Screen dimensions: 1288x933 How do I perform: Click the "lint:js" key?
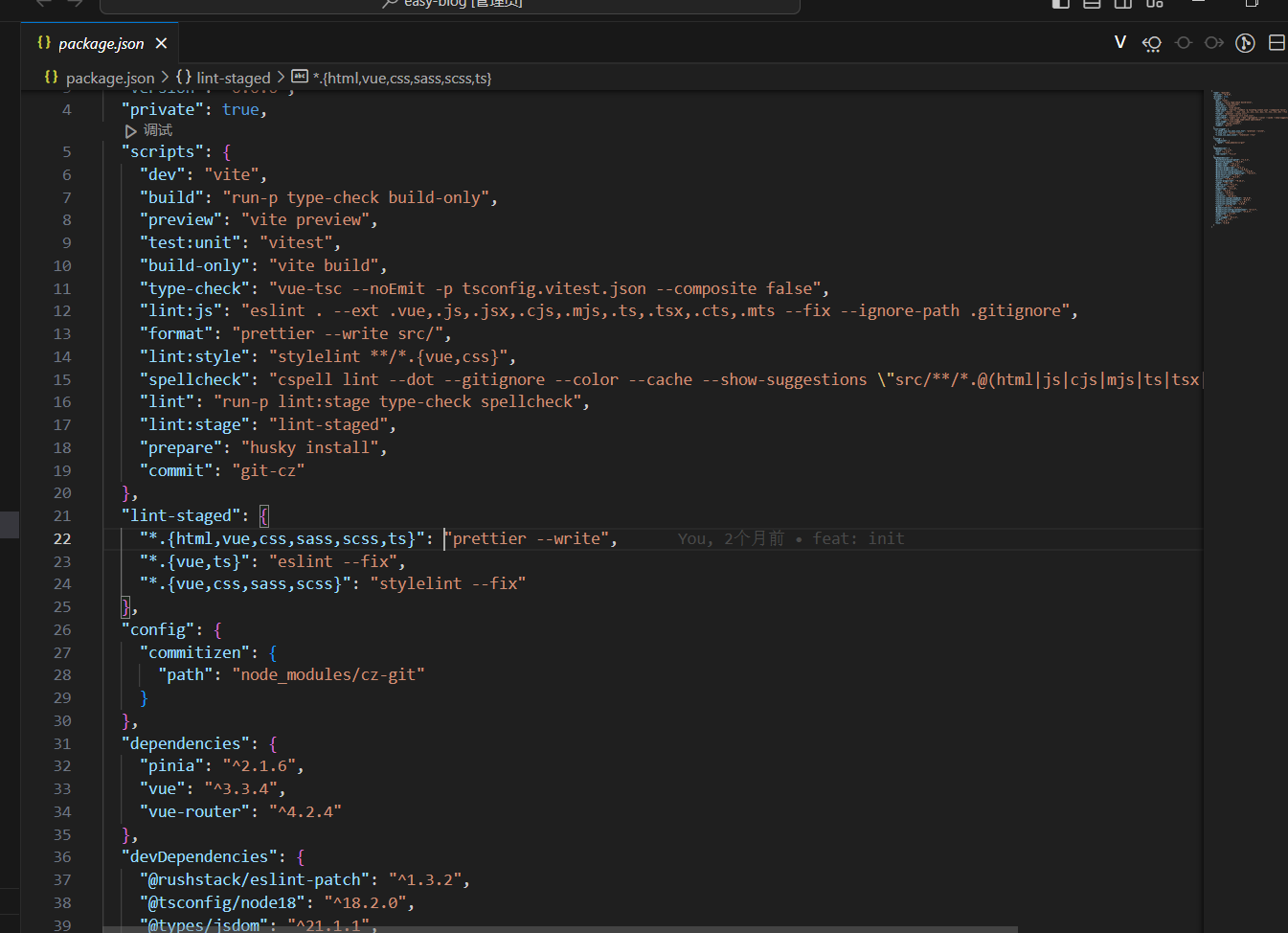click(181, 310)
